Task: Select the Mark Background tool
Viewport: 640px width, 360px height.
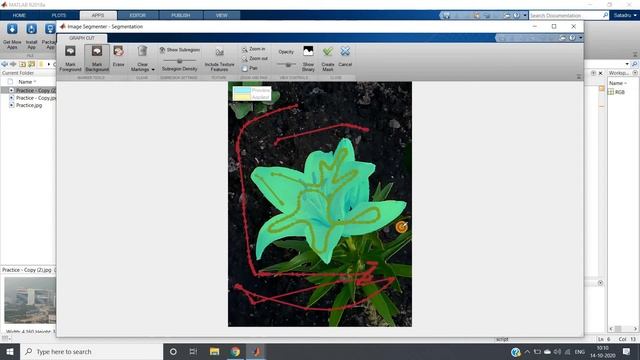Action: point(97,58)
